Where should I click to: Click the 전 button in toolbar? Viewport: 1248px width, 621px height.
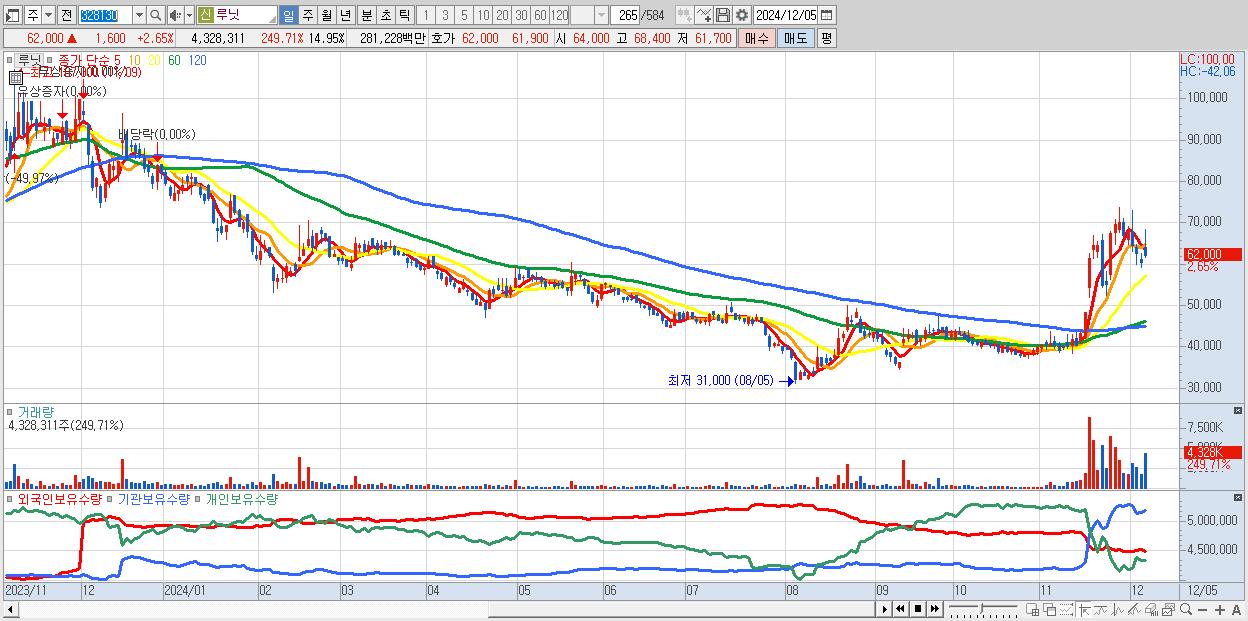(66, 15)
